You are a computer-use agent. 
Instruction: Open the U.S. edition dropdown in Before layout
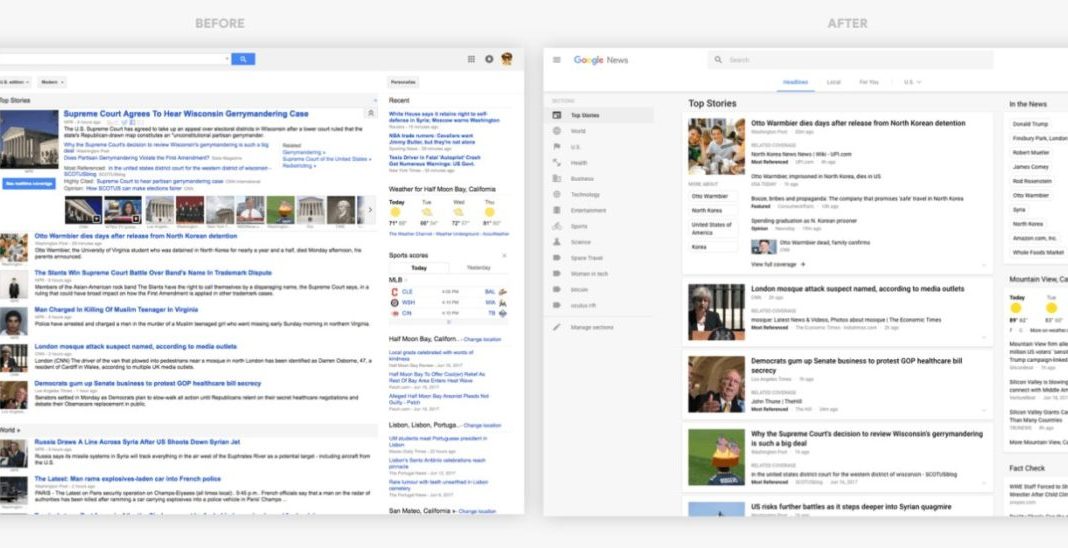tap(14, 82)
